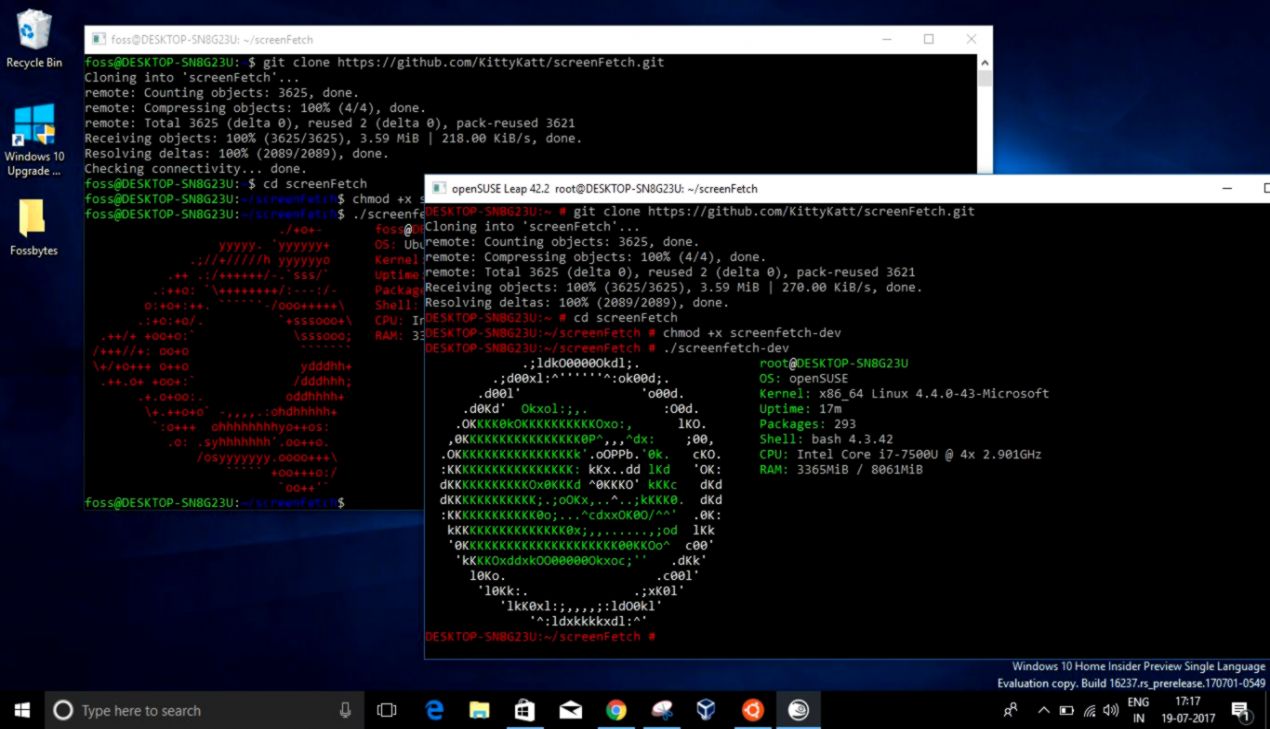1270x729 pixels.
Task: Click 'Resolving deltas' line in openSUSE terminal
Action: pyautogui.click(x=577, y=302)
